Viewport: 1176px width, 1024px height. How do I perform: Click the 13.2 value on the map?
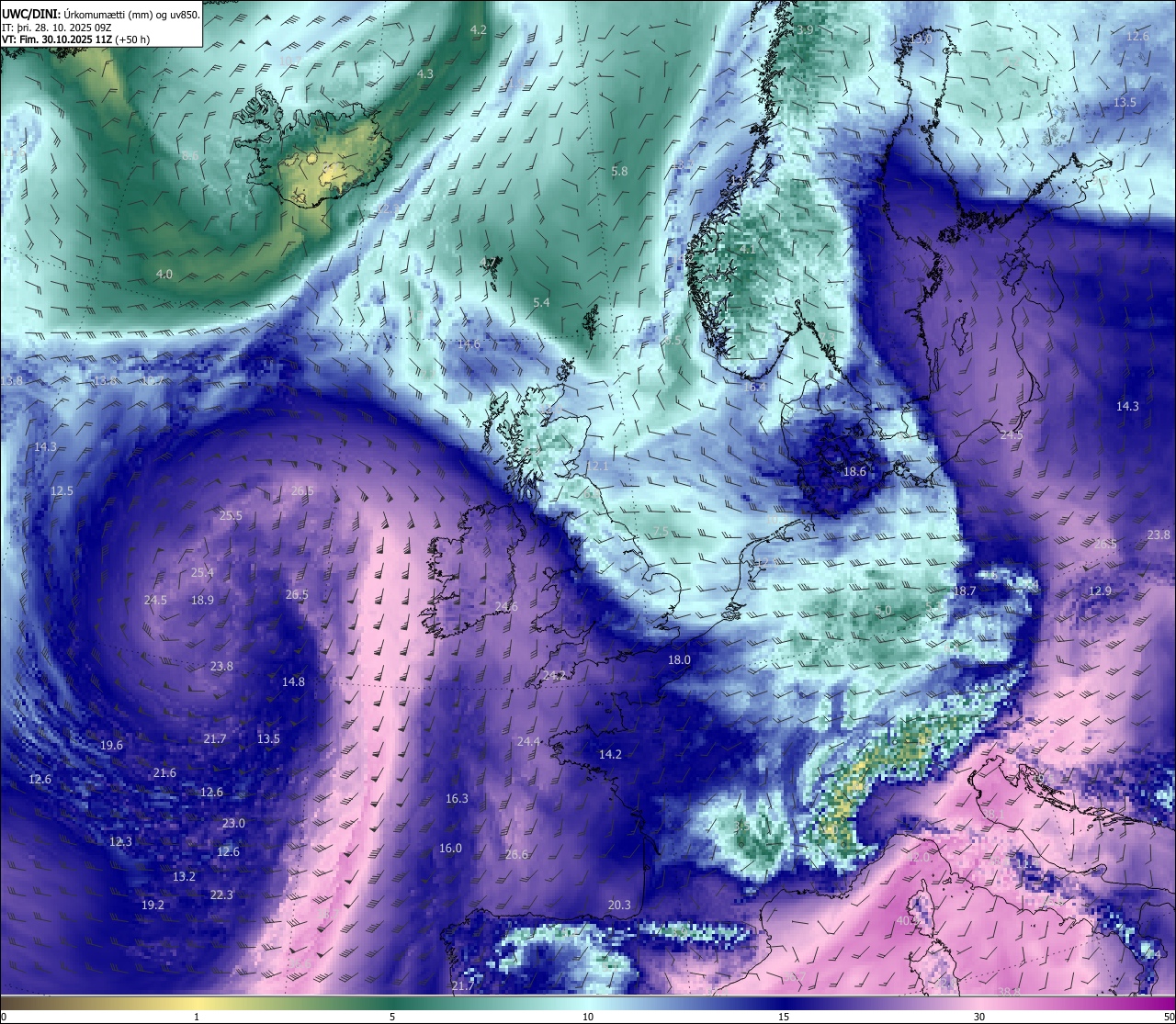[184, 876]
